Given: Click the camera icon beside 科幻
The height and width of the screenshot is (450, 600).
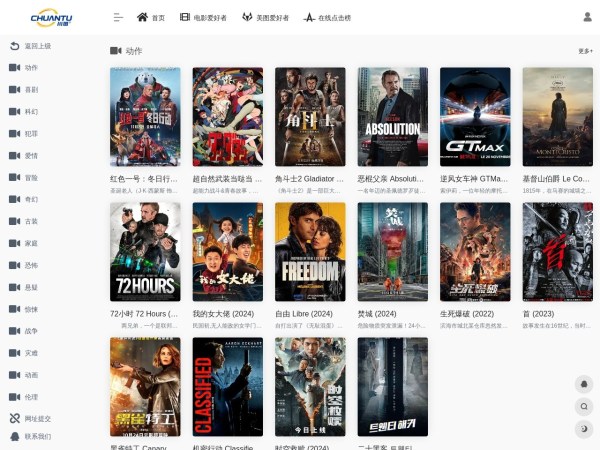Looking at the screenshot, I should pos(14,112).
